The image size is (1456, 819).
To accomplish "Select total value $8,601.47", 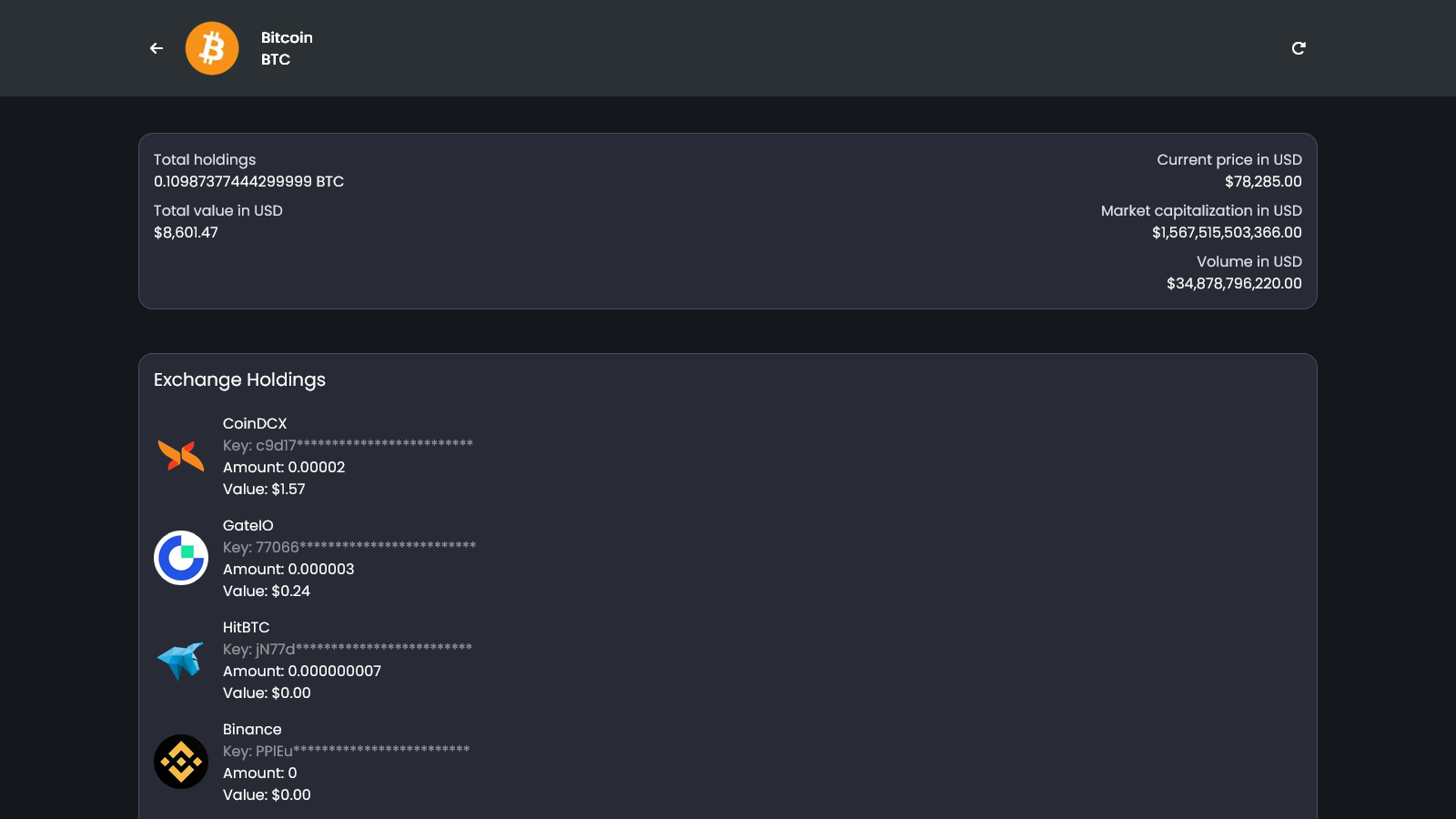I will tap(186, 232).
